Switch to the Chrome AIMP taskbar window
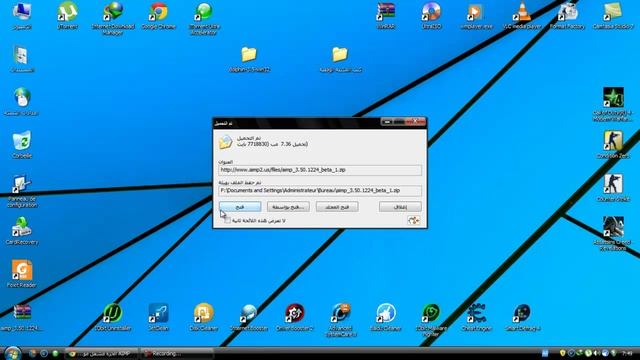 102,353
